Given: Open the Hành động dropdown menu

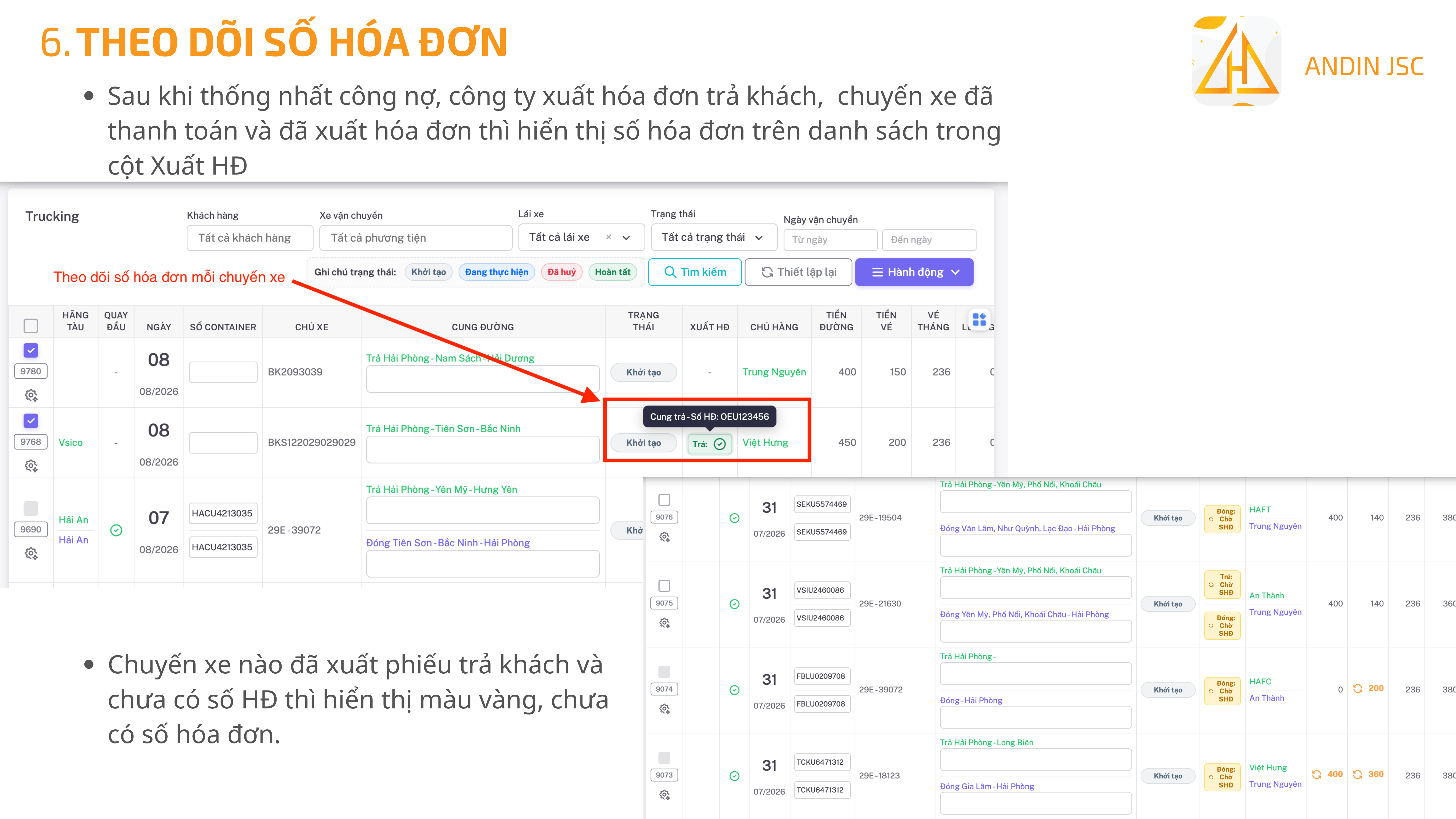Looking at the screenshot, I should (914, 272).
